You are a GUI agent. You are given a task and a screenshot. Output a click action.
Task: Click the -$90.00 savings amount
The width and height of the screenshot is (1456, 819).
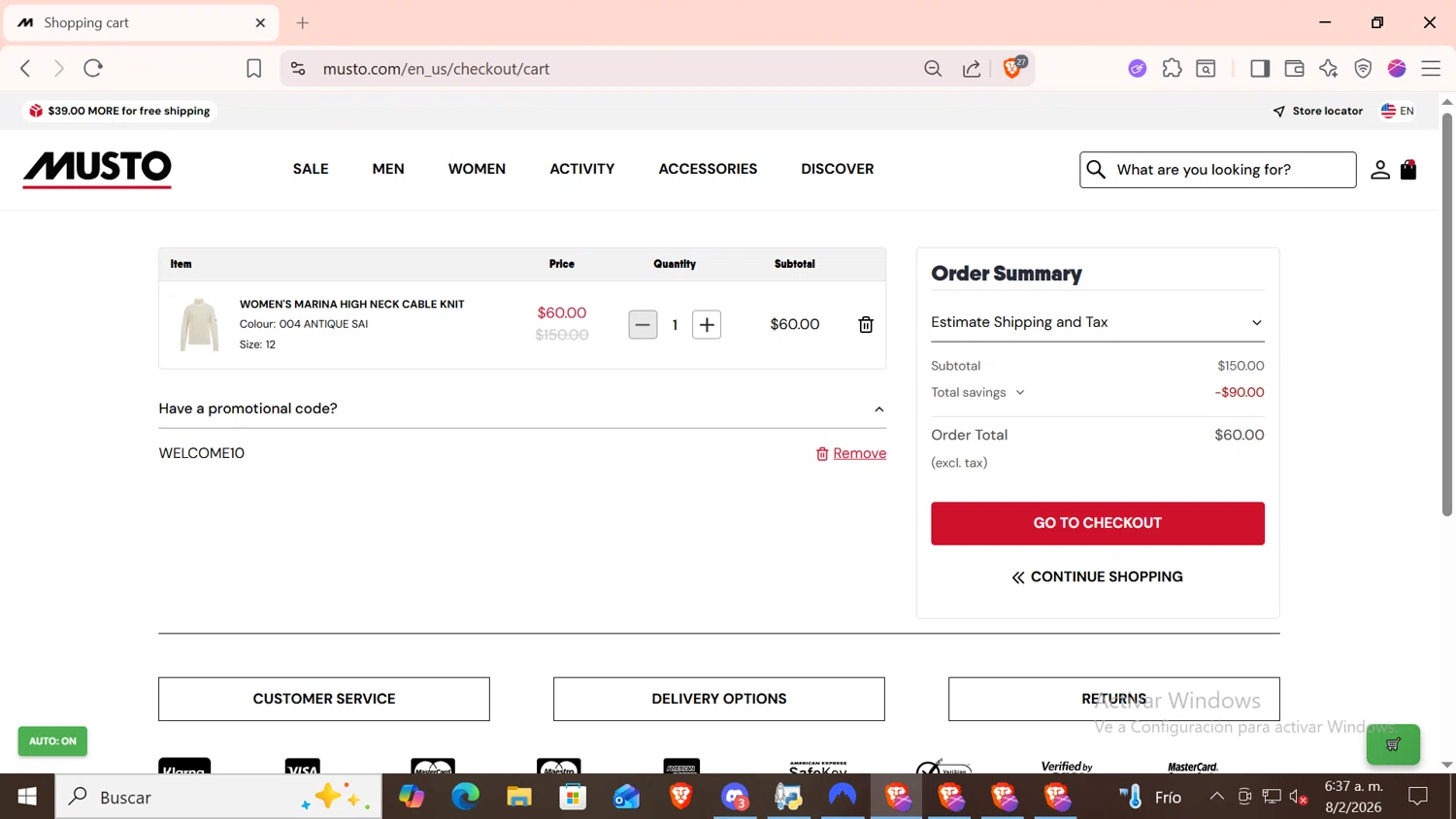[x=1240, y=393]
